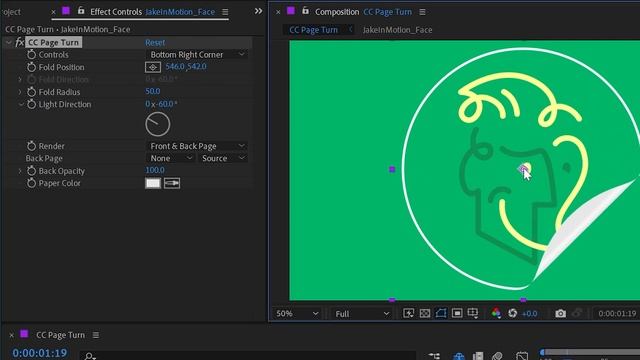Open grid and guide options icon
Viewport: 640px width, 360px height.
coord(473,313)
